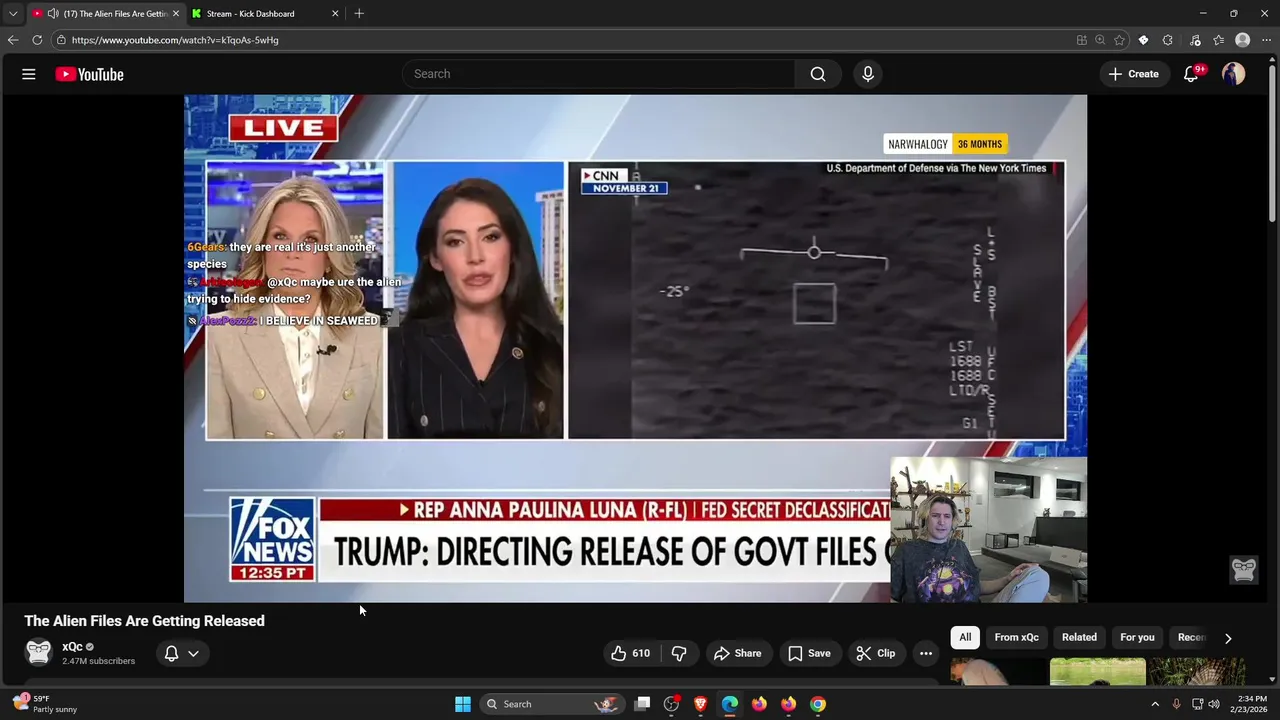Open the browser profile icon
The width and height of the screenshot is (1280, 720).
(x=1243, y=40)
